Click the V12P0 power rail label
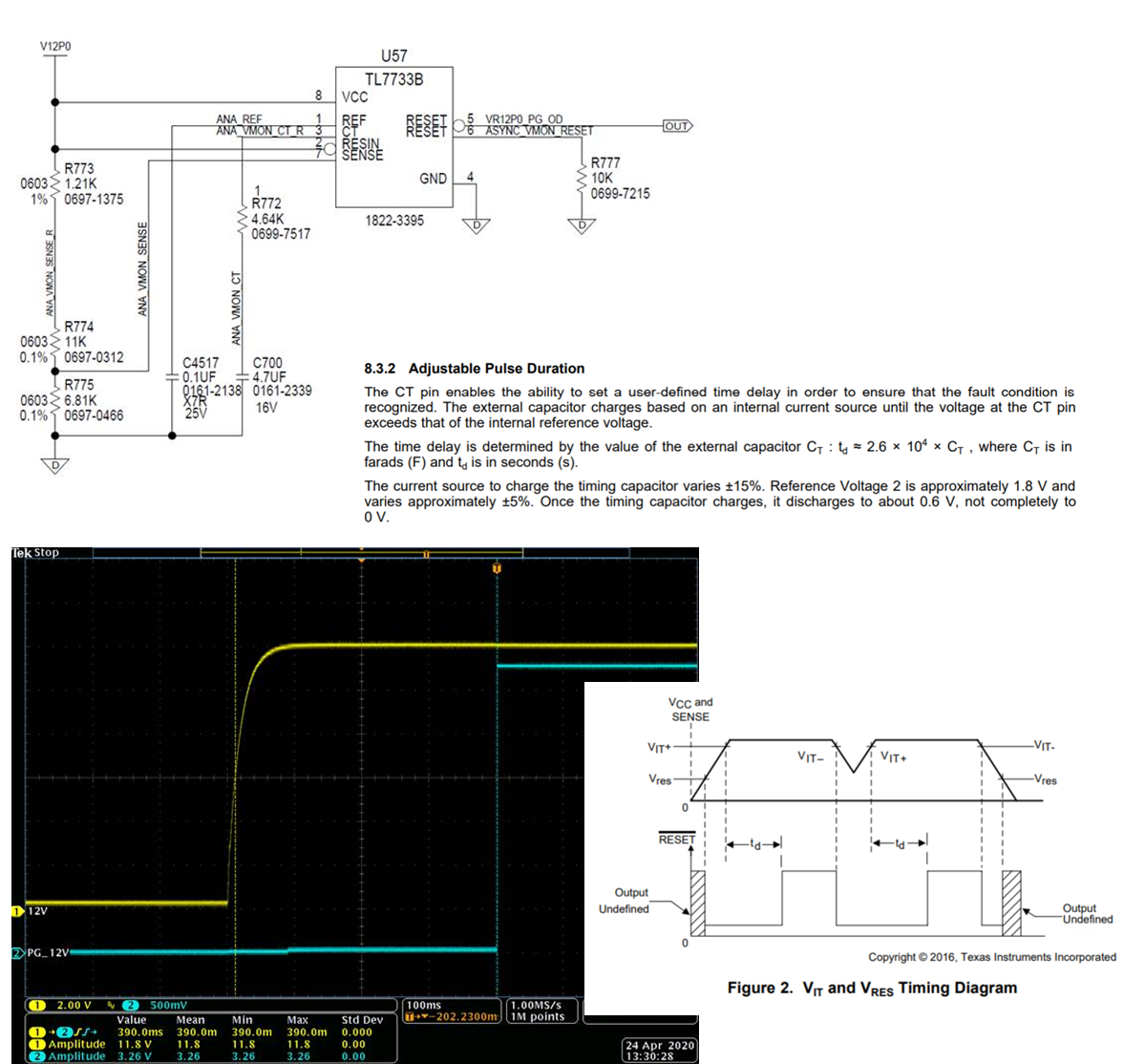The image size is (1145, 1064). click(55, 46)
